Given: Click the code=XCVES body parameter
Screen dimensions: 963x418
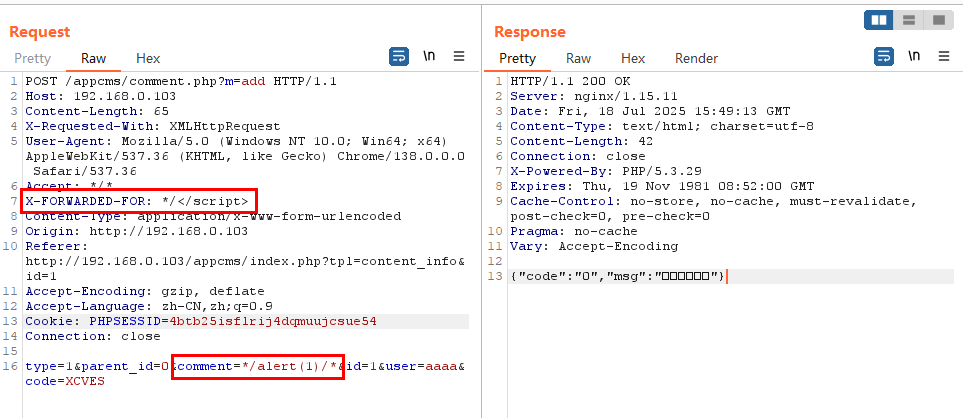Looking at the screenshot, I should coord(65,381).
